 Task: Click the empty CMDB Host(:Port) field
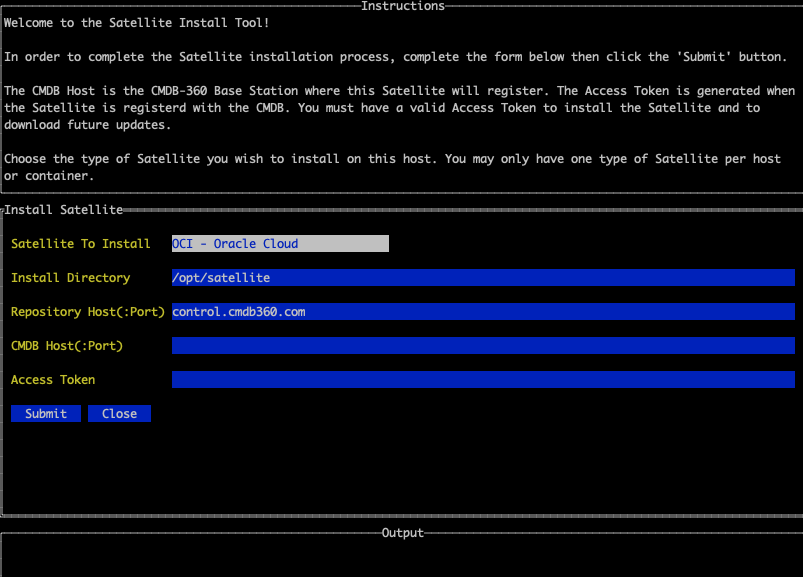483,346
